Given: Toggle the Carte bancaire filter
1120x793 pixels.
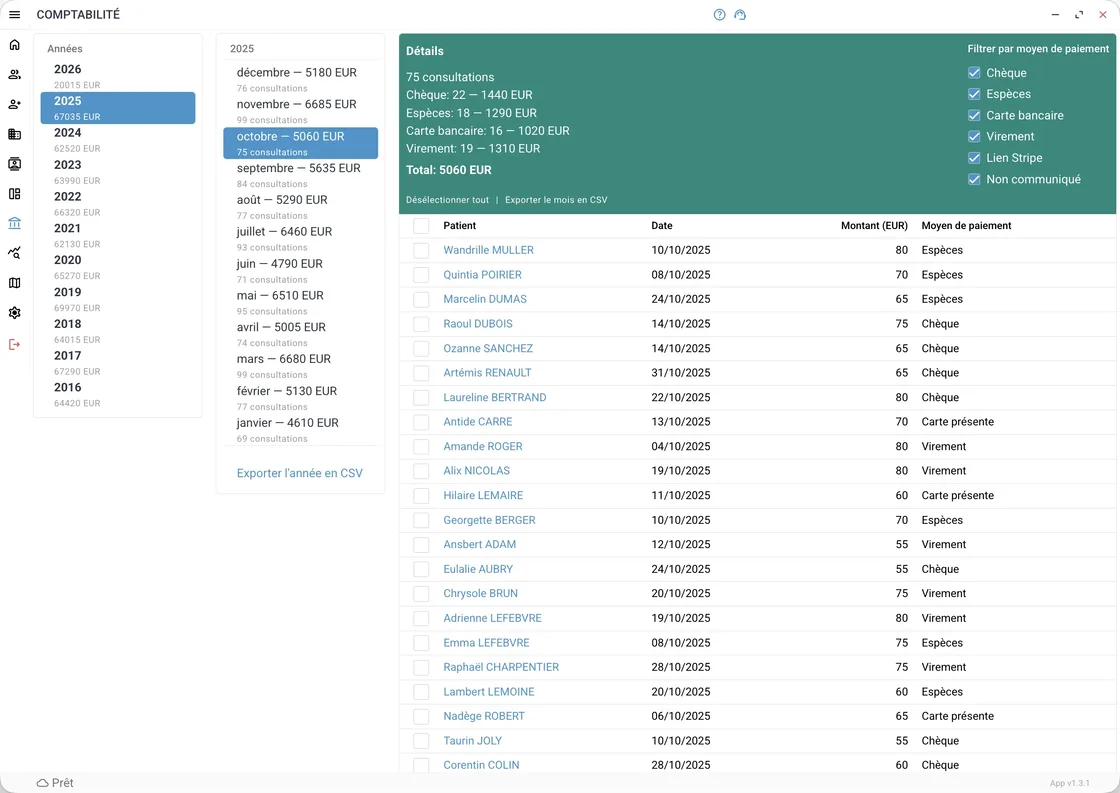Looking at the screenshot, I should (974, 115).
